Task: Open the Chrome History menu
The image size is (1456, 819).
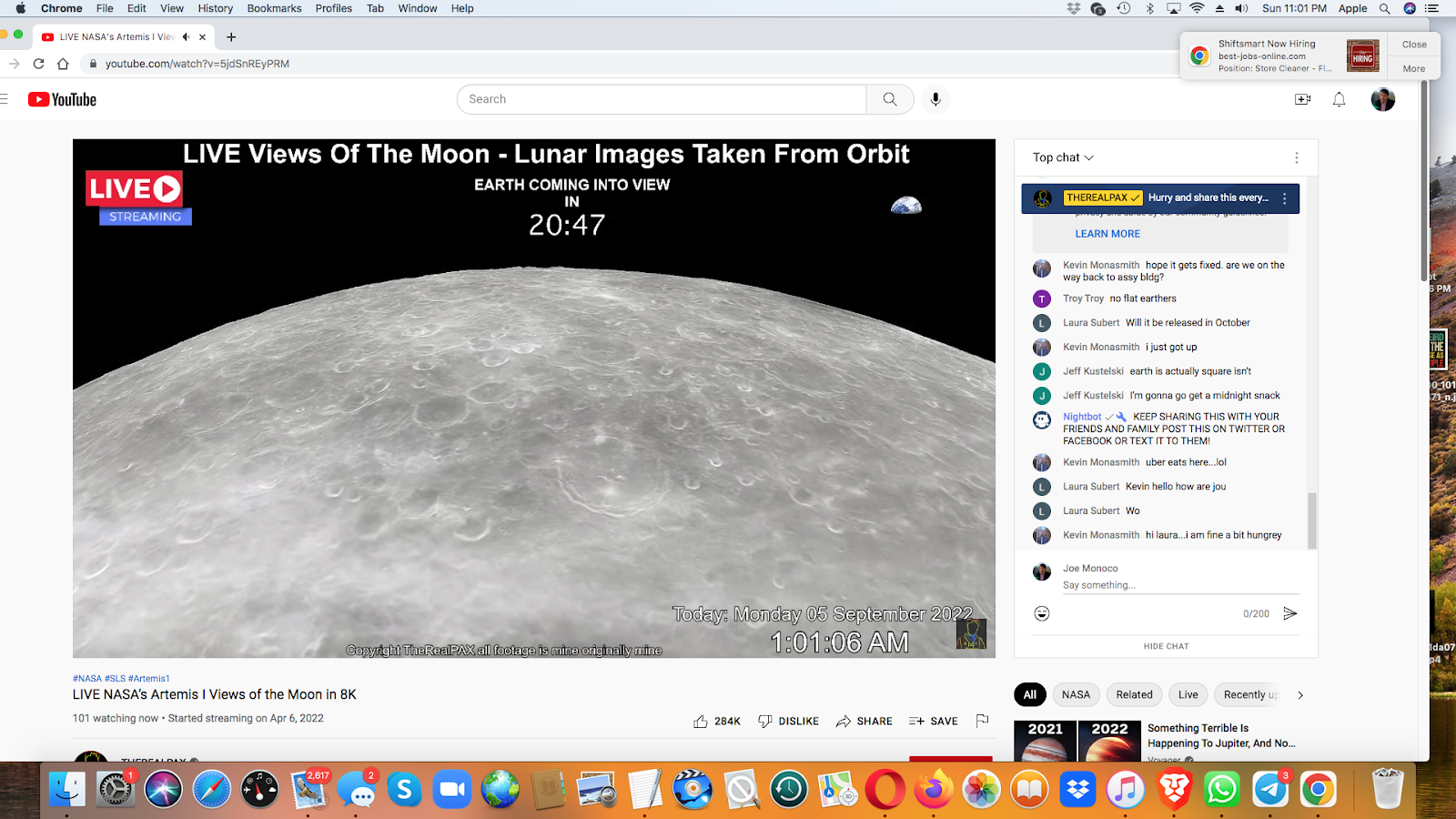Action: pyautogui.click(x=216, y=8)
